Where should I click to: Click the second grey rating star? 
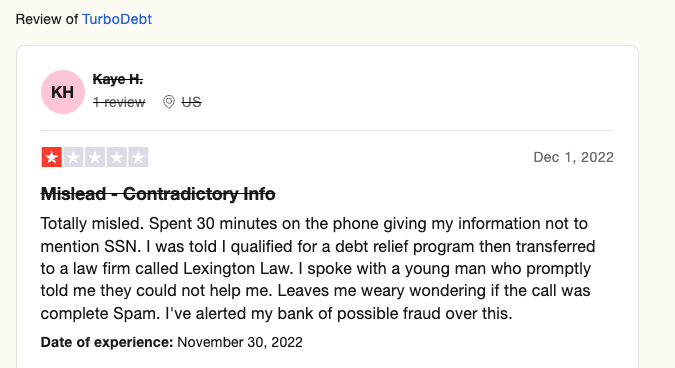pyautogui.click(x=74, y=157)
